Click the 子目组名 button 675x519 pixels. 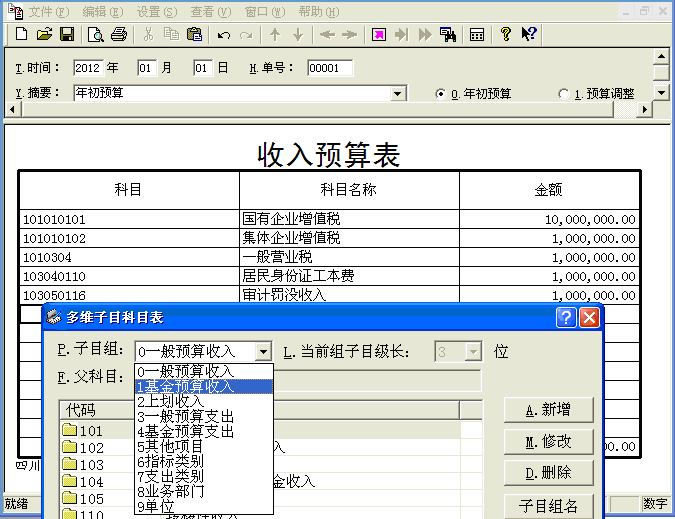548,506
